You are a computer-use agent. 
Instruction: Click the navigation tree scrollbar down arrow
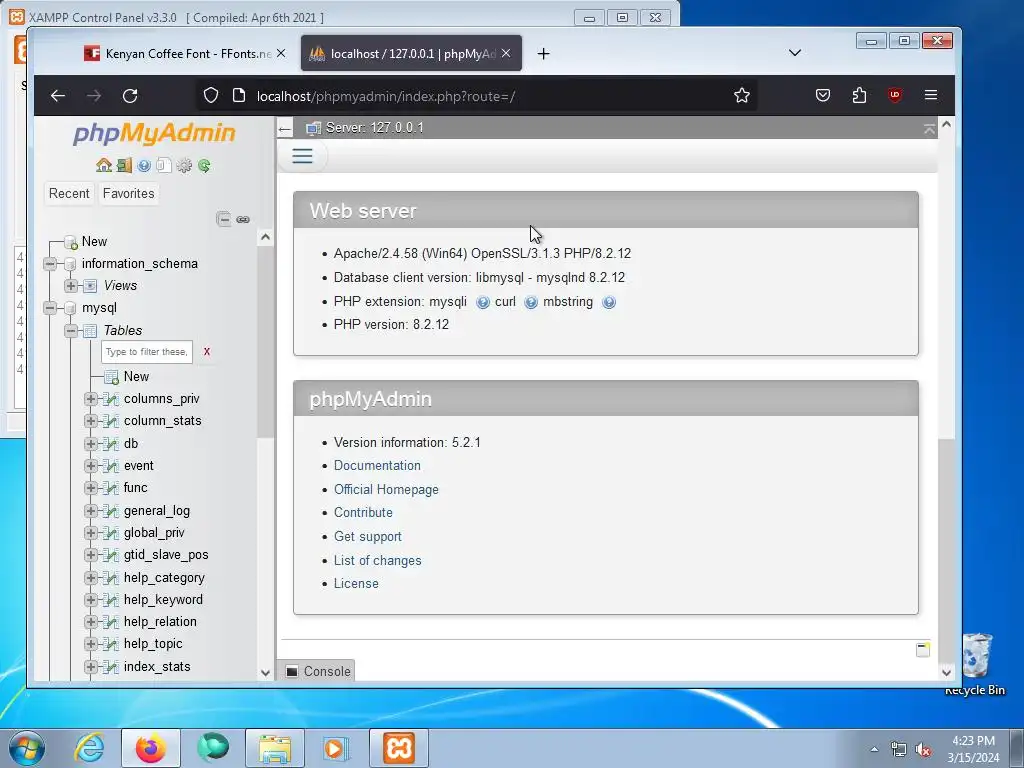265,673
